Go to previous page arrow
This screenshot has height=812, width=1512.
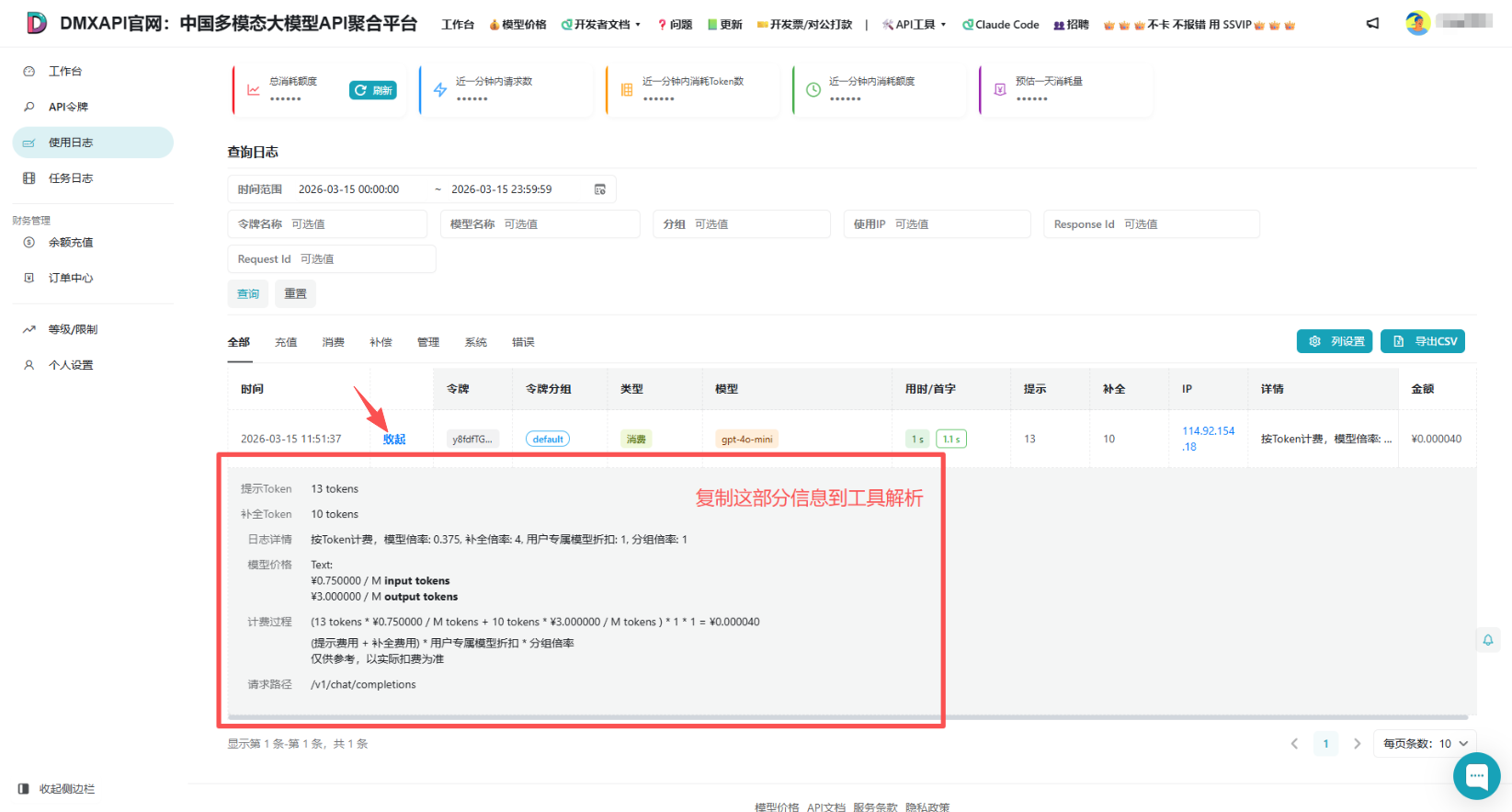[1294, 744]
